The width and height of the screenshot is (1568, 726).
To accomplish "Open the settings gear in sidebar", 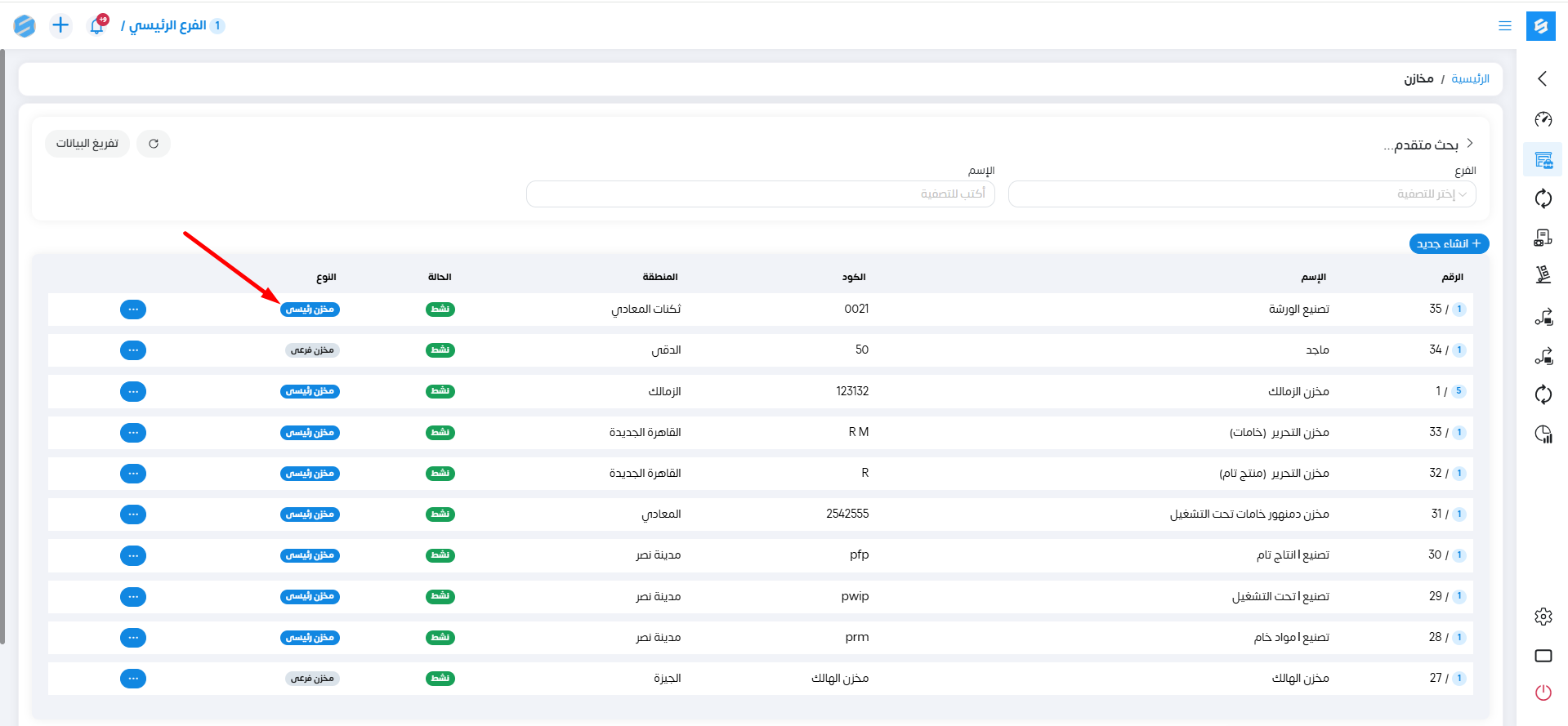I will point(1543,617).
